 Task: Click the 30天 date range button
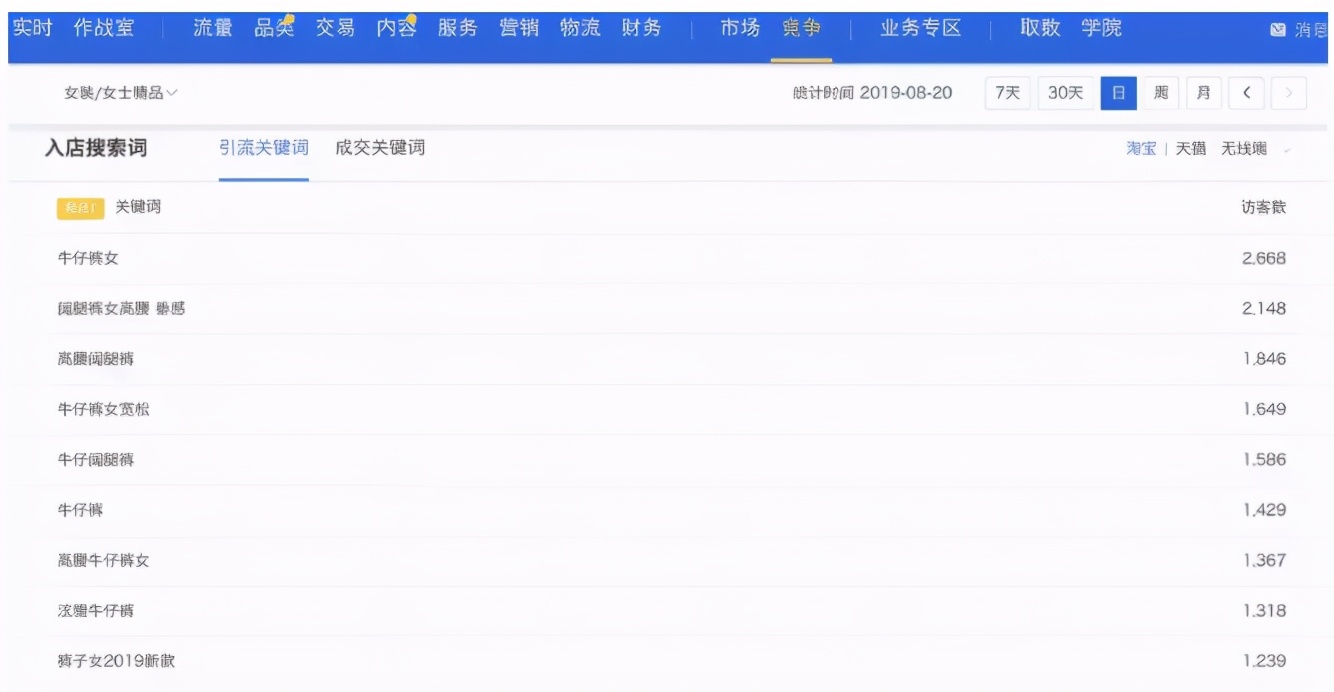[1065, 91]
